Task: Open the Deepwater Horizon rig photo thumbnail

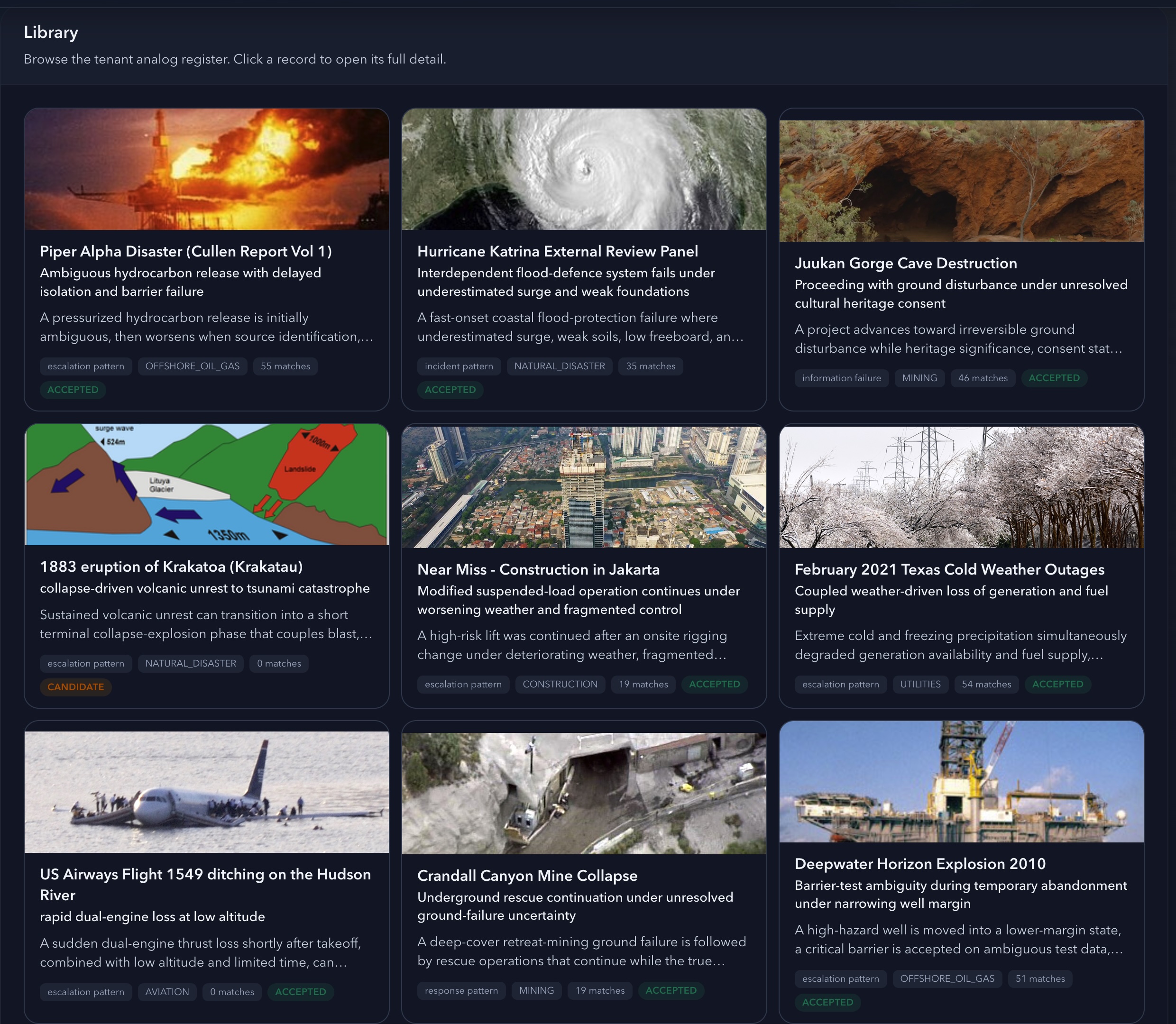Action: 961,782
